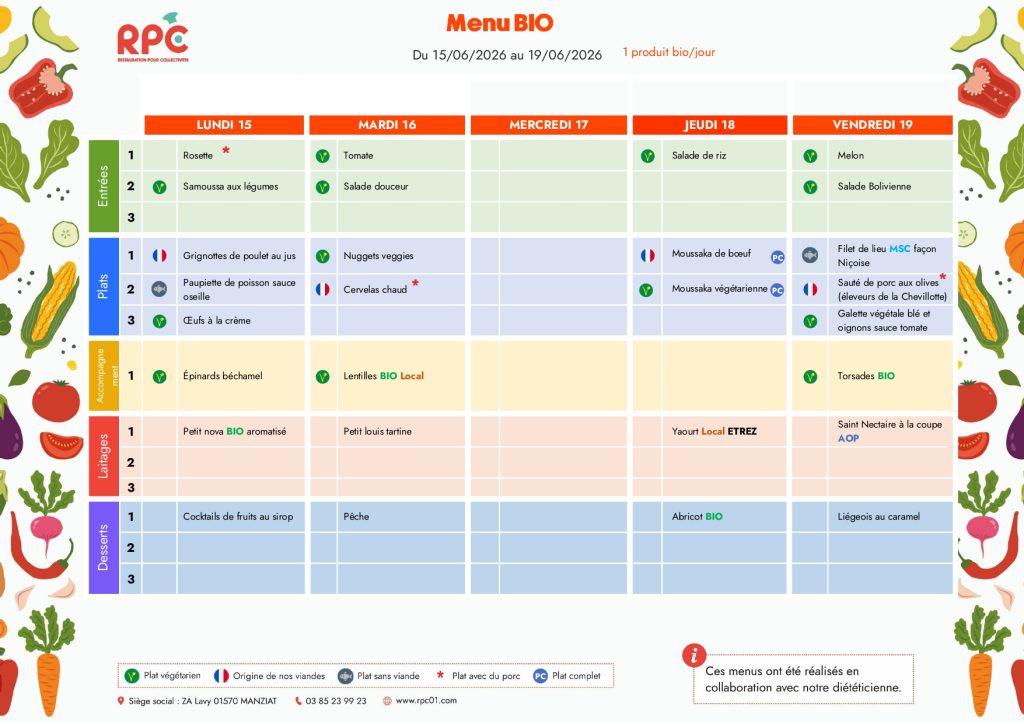
Task: Select the MERCREDI 17 column header
Action: [x=549, y=125]
